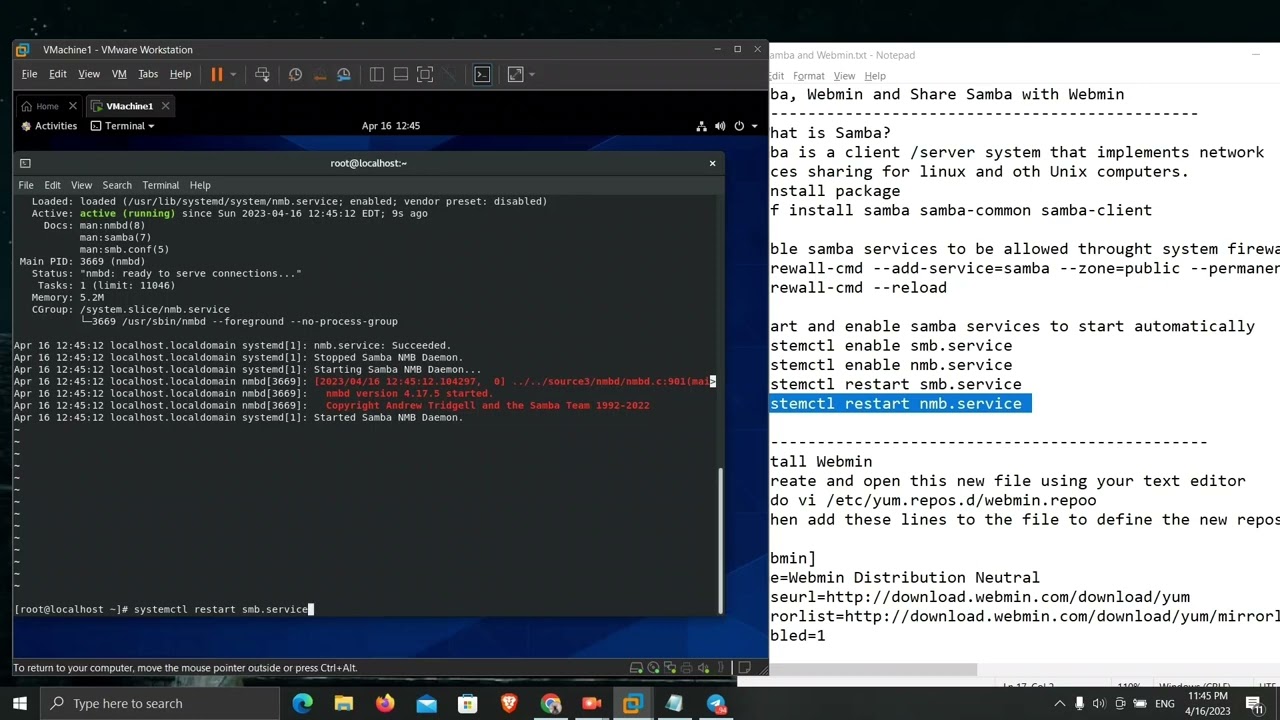
Task: Close the Home tab
Action: click(72, 106)
